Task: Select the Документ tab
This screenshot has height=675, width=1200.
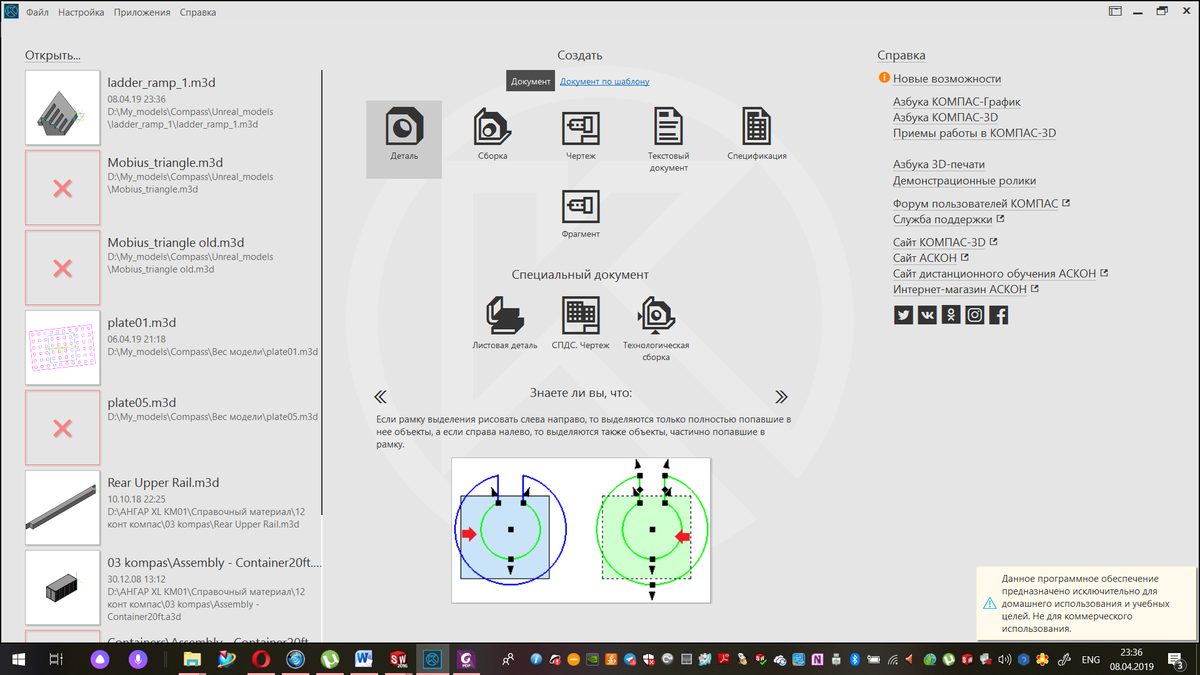Action: tap(530, 82)
